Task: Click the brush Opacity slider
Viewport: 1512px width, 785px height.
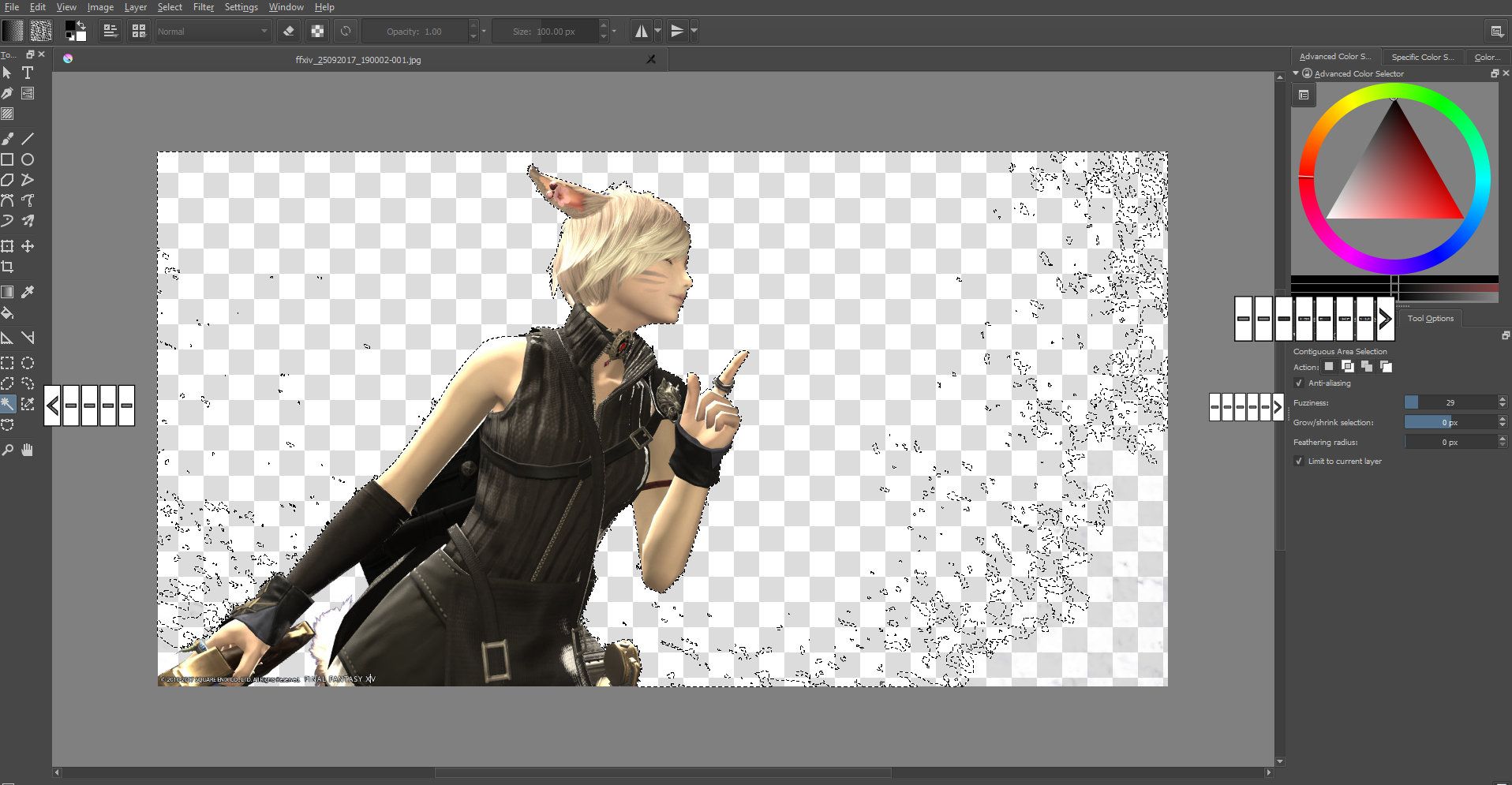Action: tap(415, 32)
